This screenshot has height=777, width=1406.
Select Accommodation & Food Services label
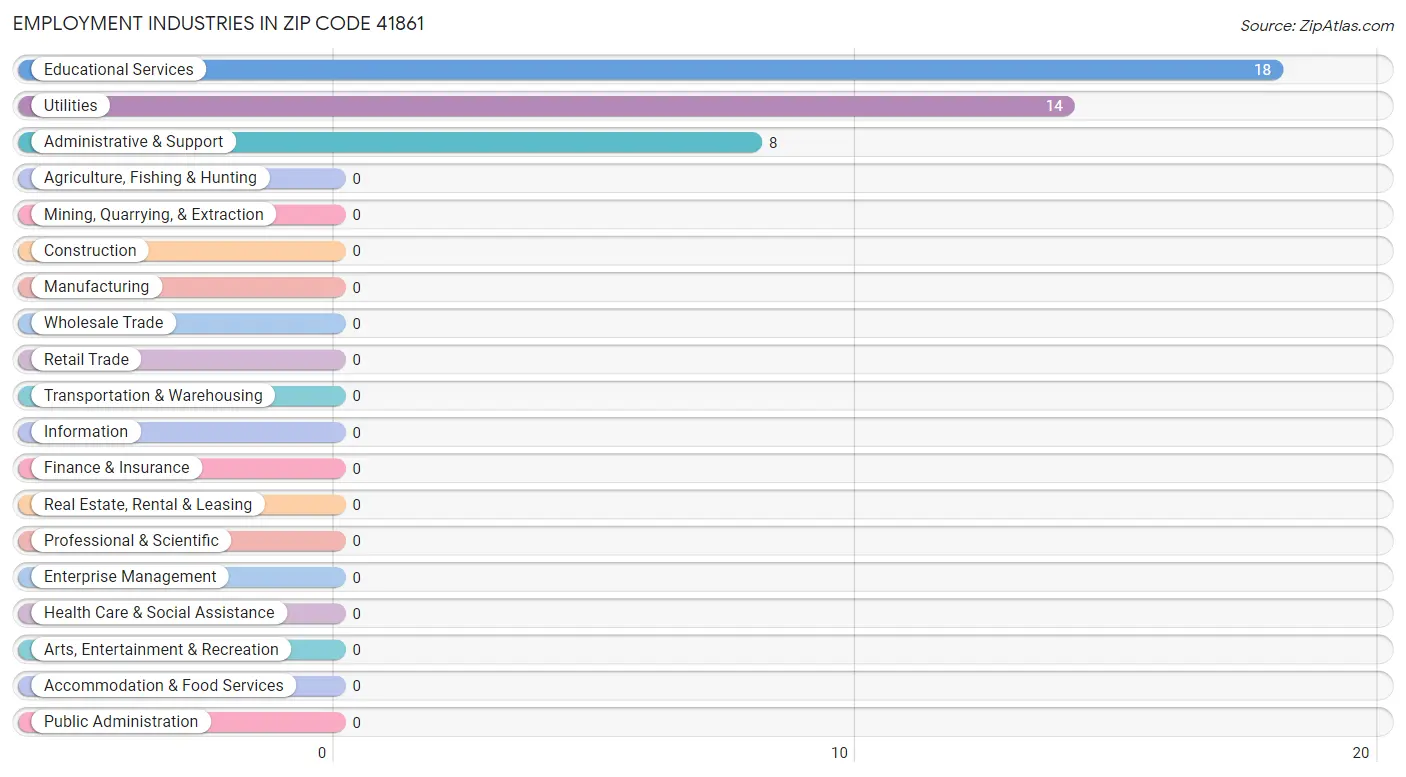(164, 685)
